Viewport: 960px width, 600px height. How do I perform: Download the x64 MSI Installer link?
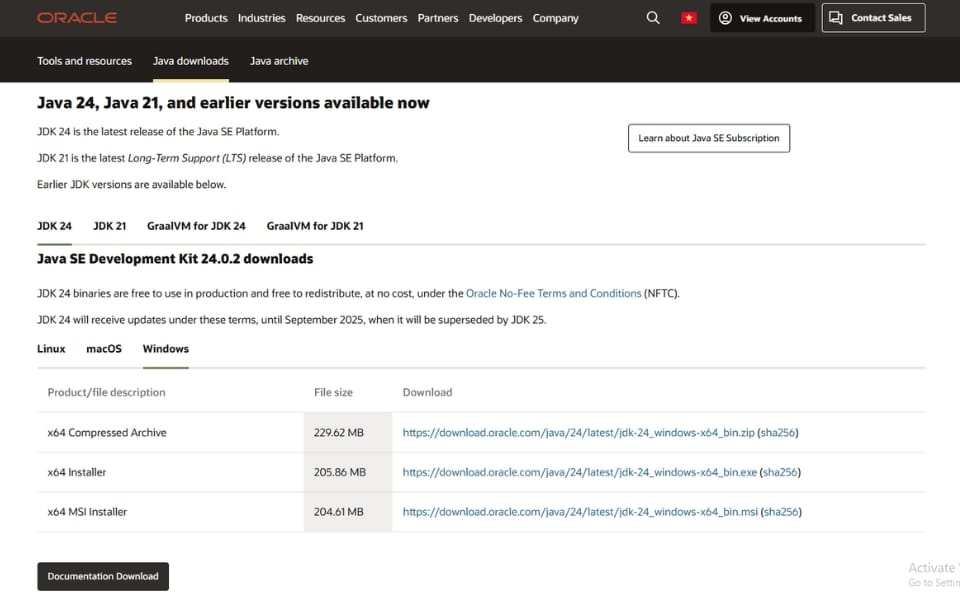(580, 512)
